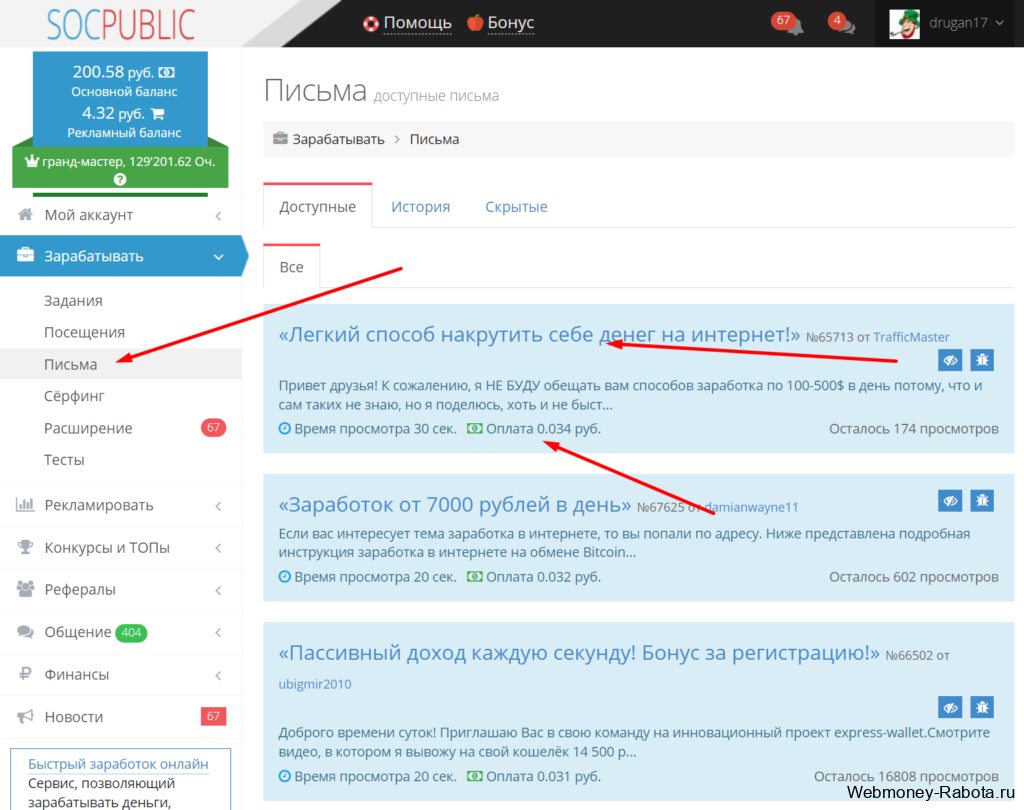Click 'Осталось 16808 просмотров' text
Screen dimensions: 1024x810
[906, 776]
